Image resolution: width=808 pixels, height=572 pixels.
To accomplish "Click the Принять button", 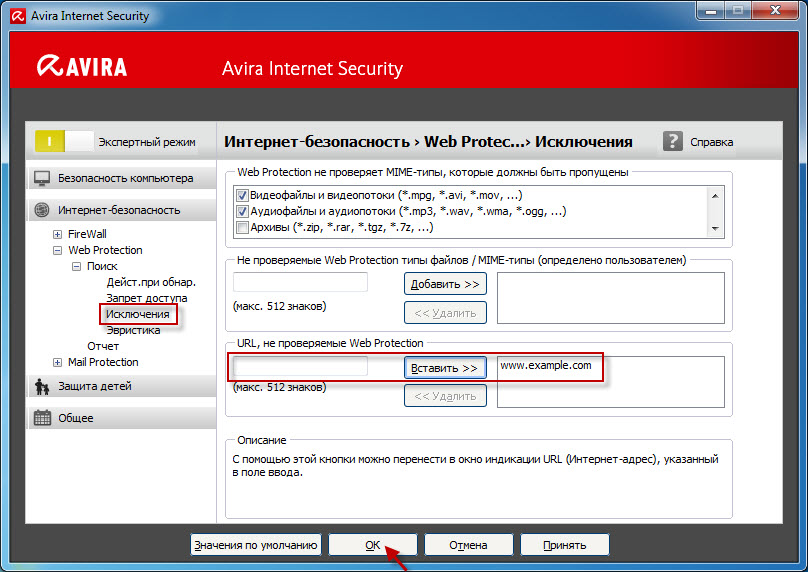I will pyautogui.click(x=565, y=545).
